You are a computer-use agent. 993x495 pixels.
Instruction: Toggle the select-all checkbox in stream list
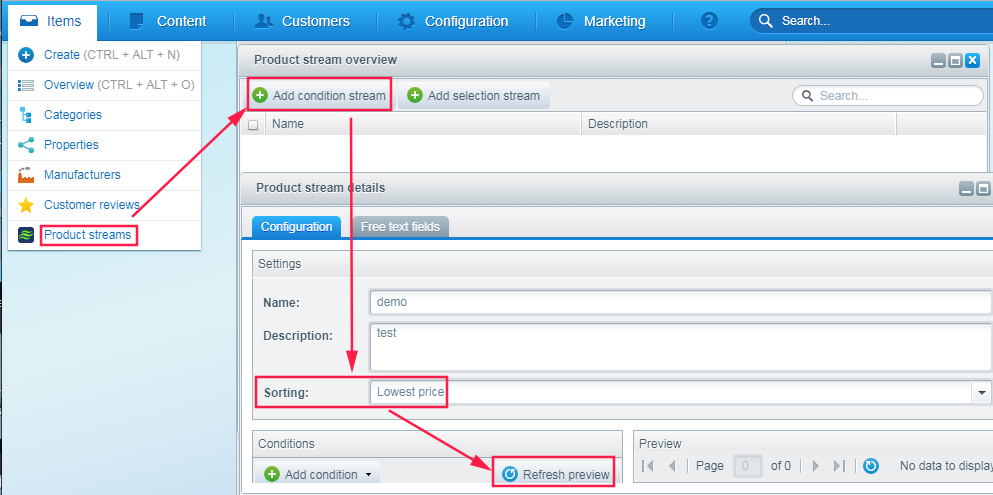pos(253,125)
